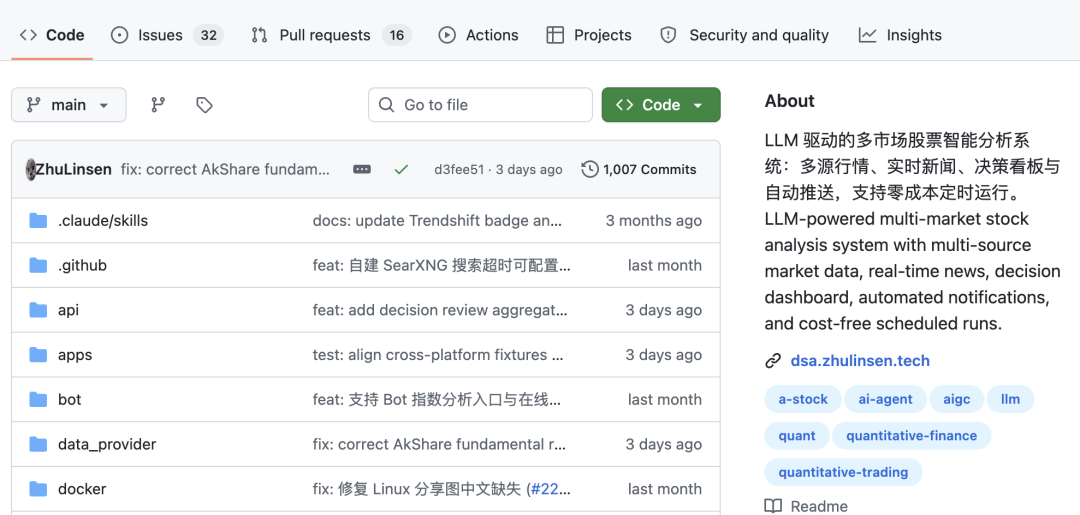Open commit test: align cross-platform fixtures
Image resolution: width=1080 pixels, height=515 pixels.
point(438,355)
